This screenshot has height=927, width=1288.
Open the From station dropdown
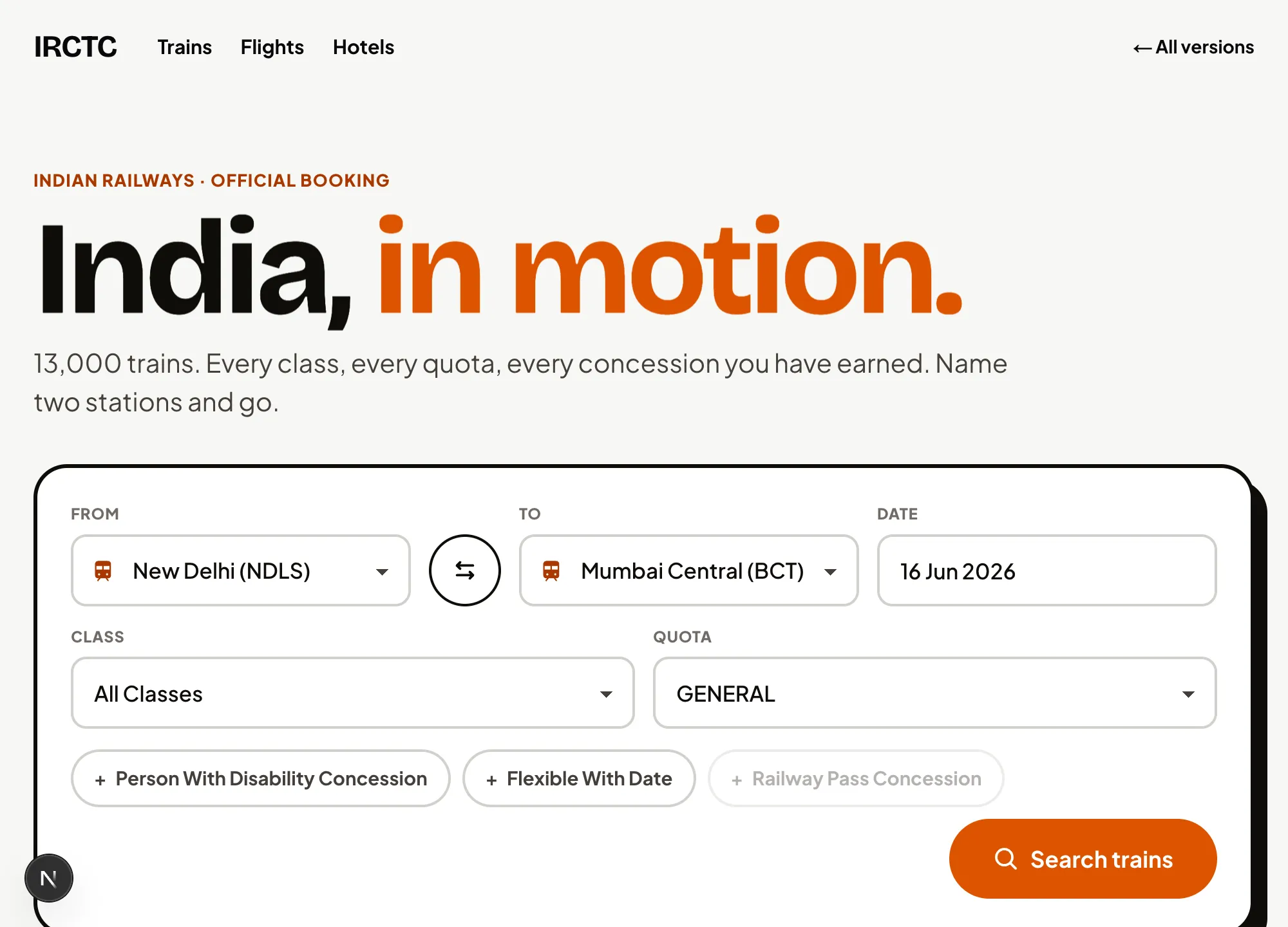[241, 570]
